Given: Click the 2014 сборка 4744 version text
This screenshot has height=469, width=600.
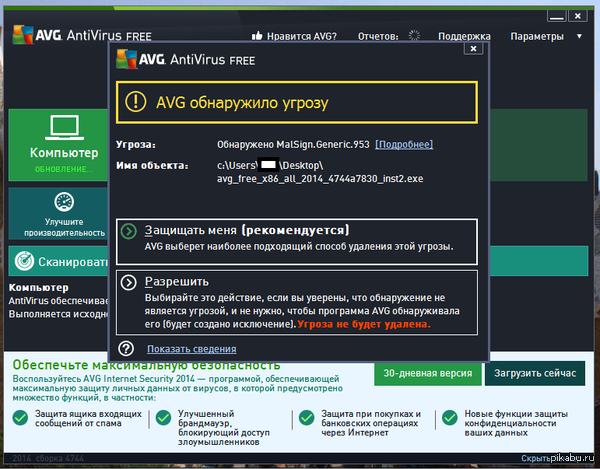Looking at the screenshot, I should [x=48, y=458].
